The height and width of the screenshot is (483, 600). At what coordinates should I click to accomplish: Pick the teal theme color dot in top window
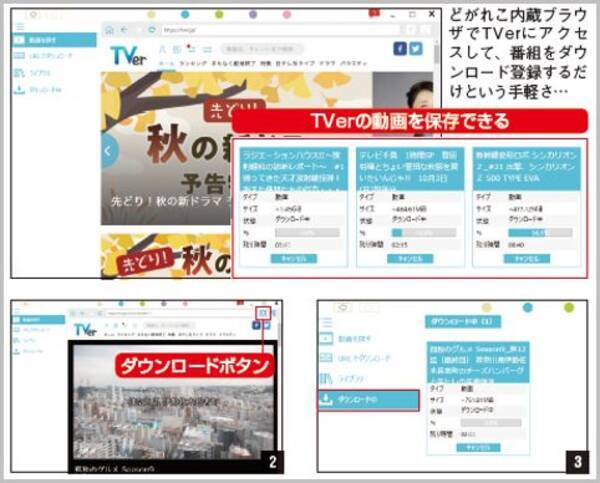coord(185,15)
